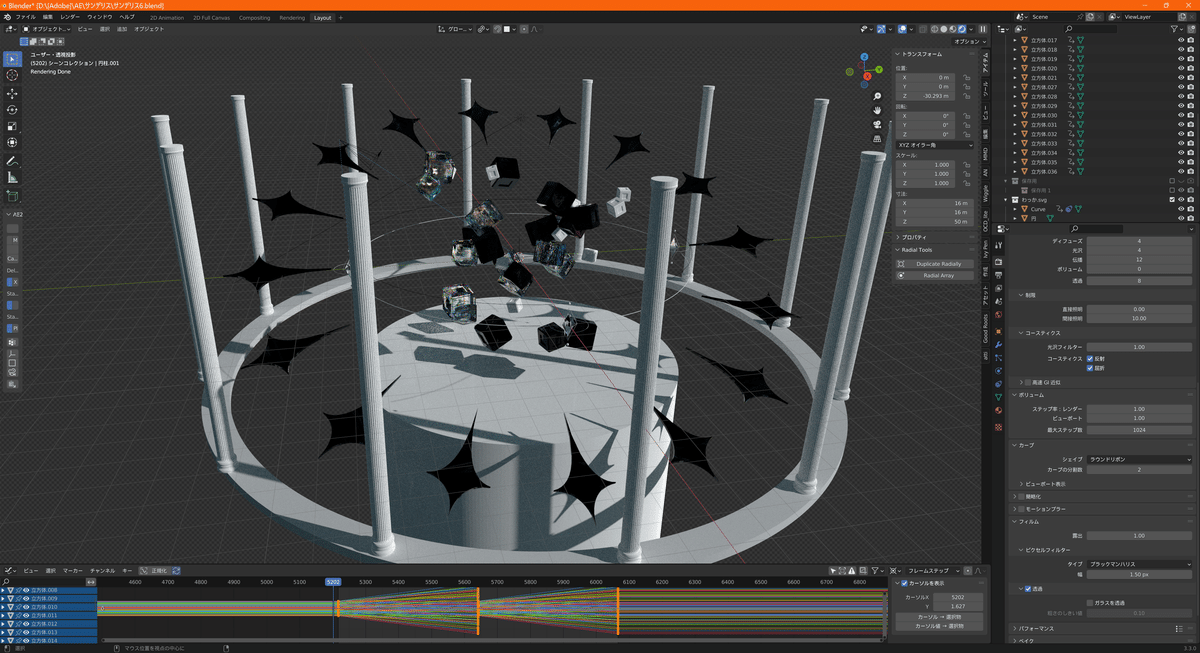Hide 立方体.021 in viewport via eye icon
The width and height of the screenshot is (1200, 653).
tap(1182, 77)
